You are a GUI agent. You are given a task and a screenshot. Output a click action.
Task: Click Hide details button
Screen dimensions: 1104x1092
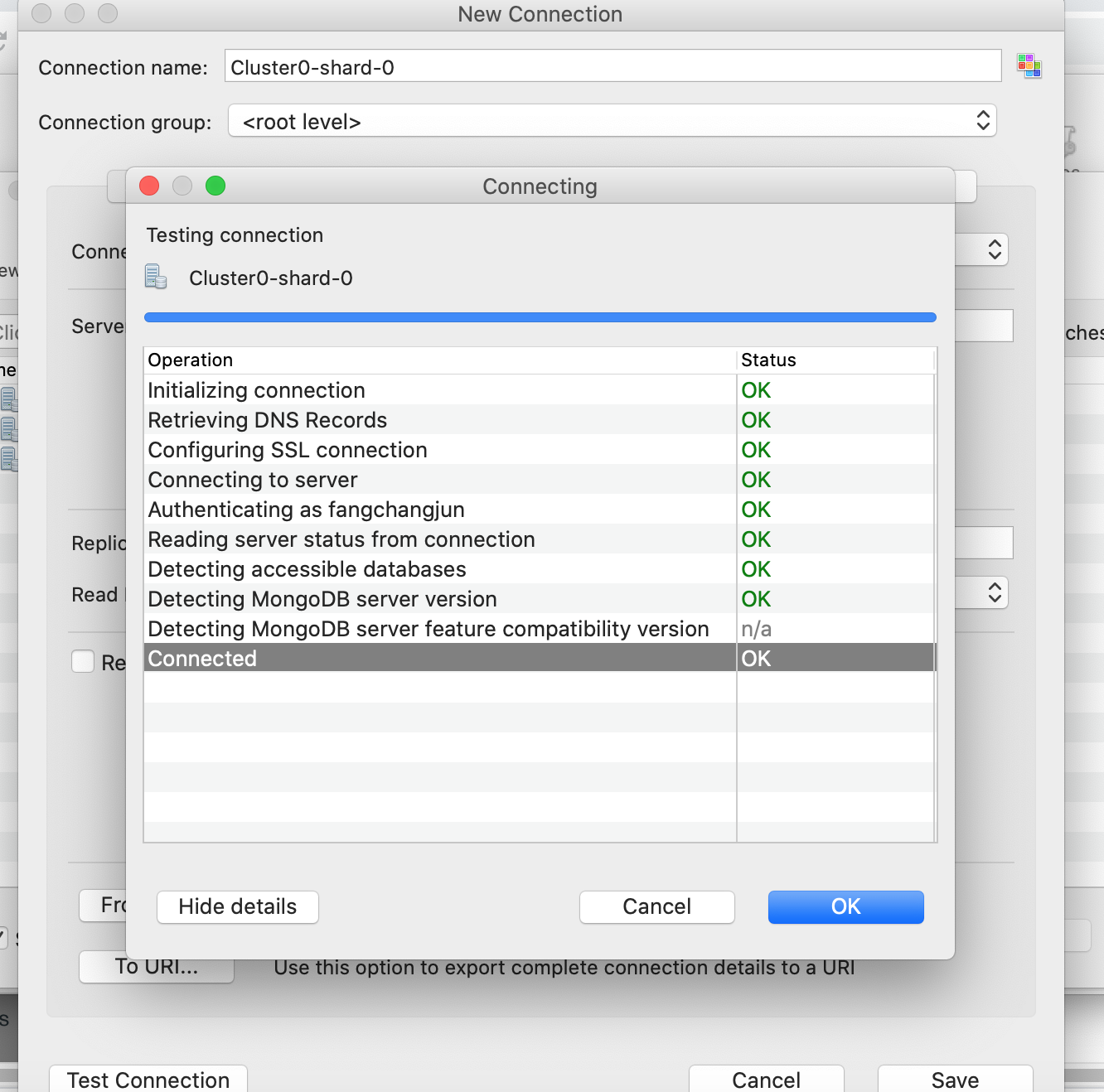click(x=237, y=906)
